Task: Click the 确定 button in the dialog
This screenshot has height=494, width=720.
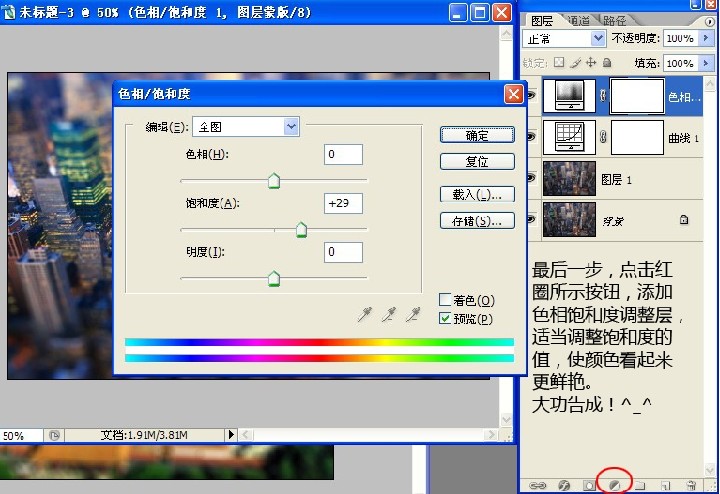Action: coord(477,135)
